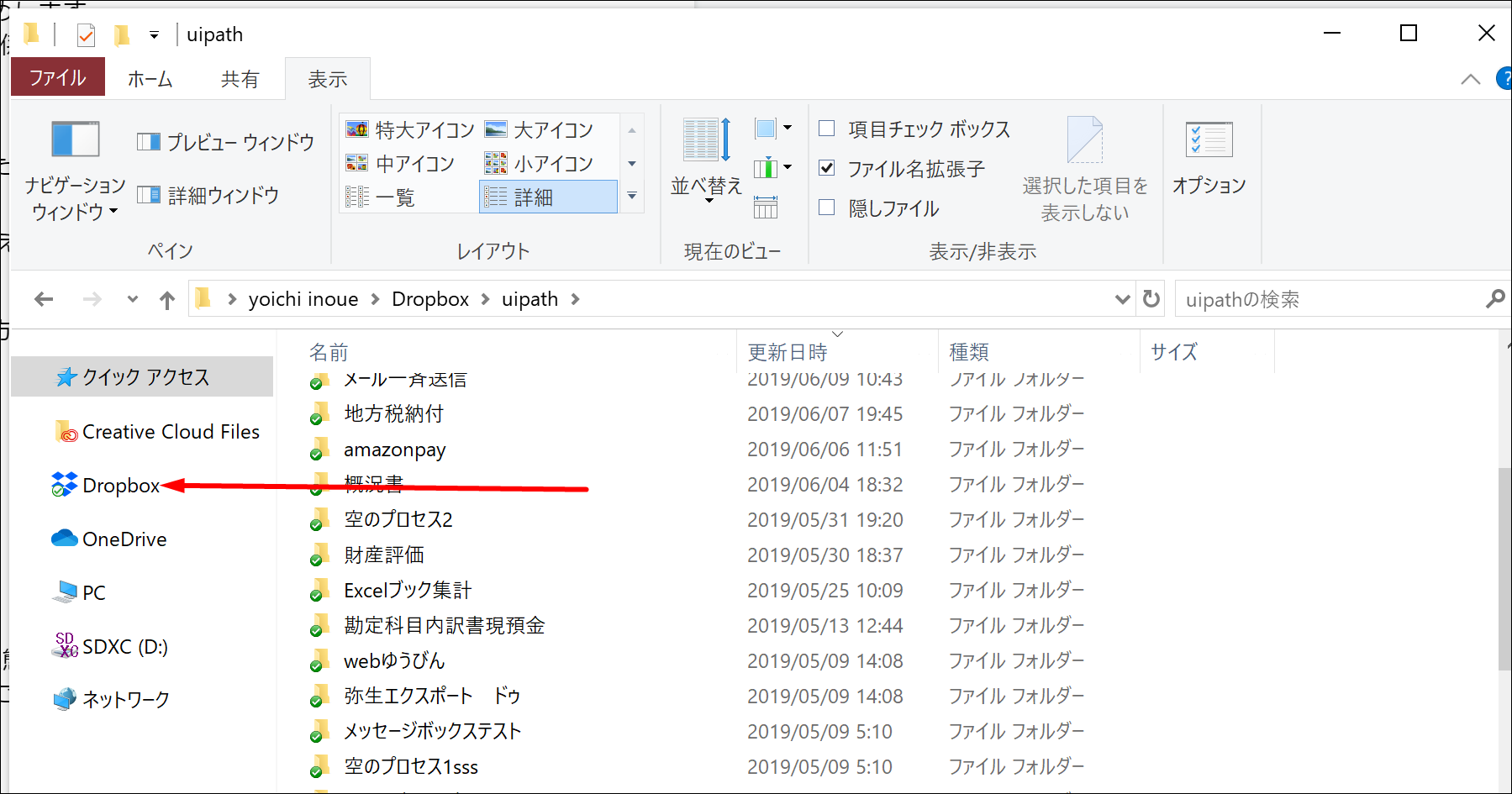Image resolution: width=1512 pixels, height=794 pixels.
Task: Toggle the Details pane
Action: click(x=208, y=196)
